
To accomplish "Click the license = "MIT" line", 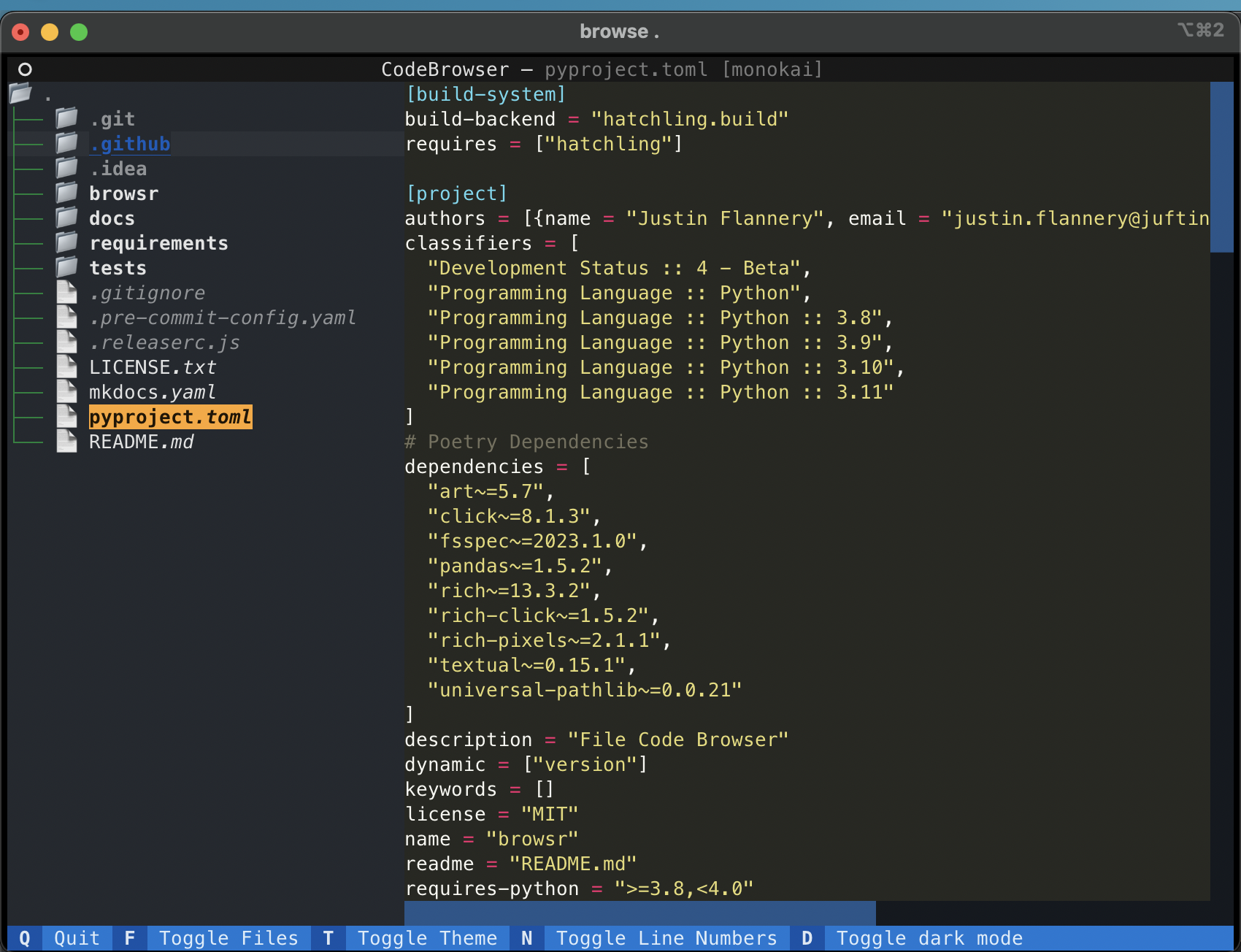I will pyautogui.click(x=492, y=814).
